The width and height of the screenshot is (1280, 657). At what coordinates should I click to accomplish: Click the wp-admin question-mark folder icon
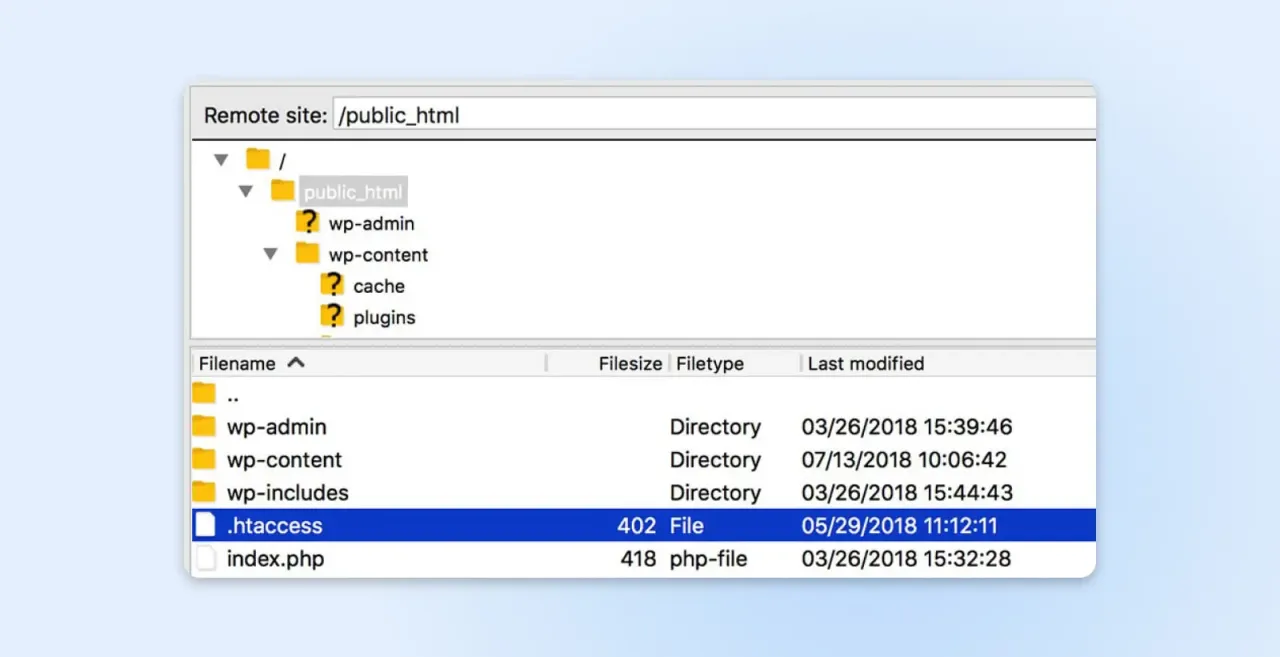pos(308,222)
